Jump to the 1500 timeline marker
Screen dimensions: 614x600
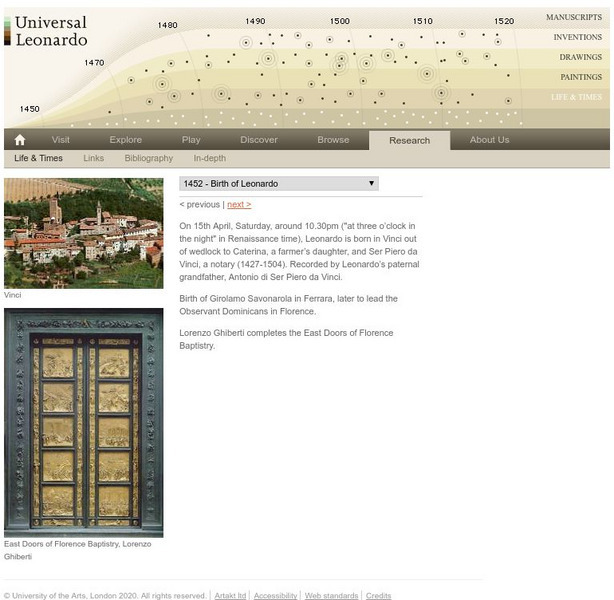[340, 21]
